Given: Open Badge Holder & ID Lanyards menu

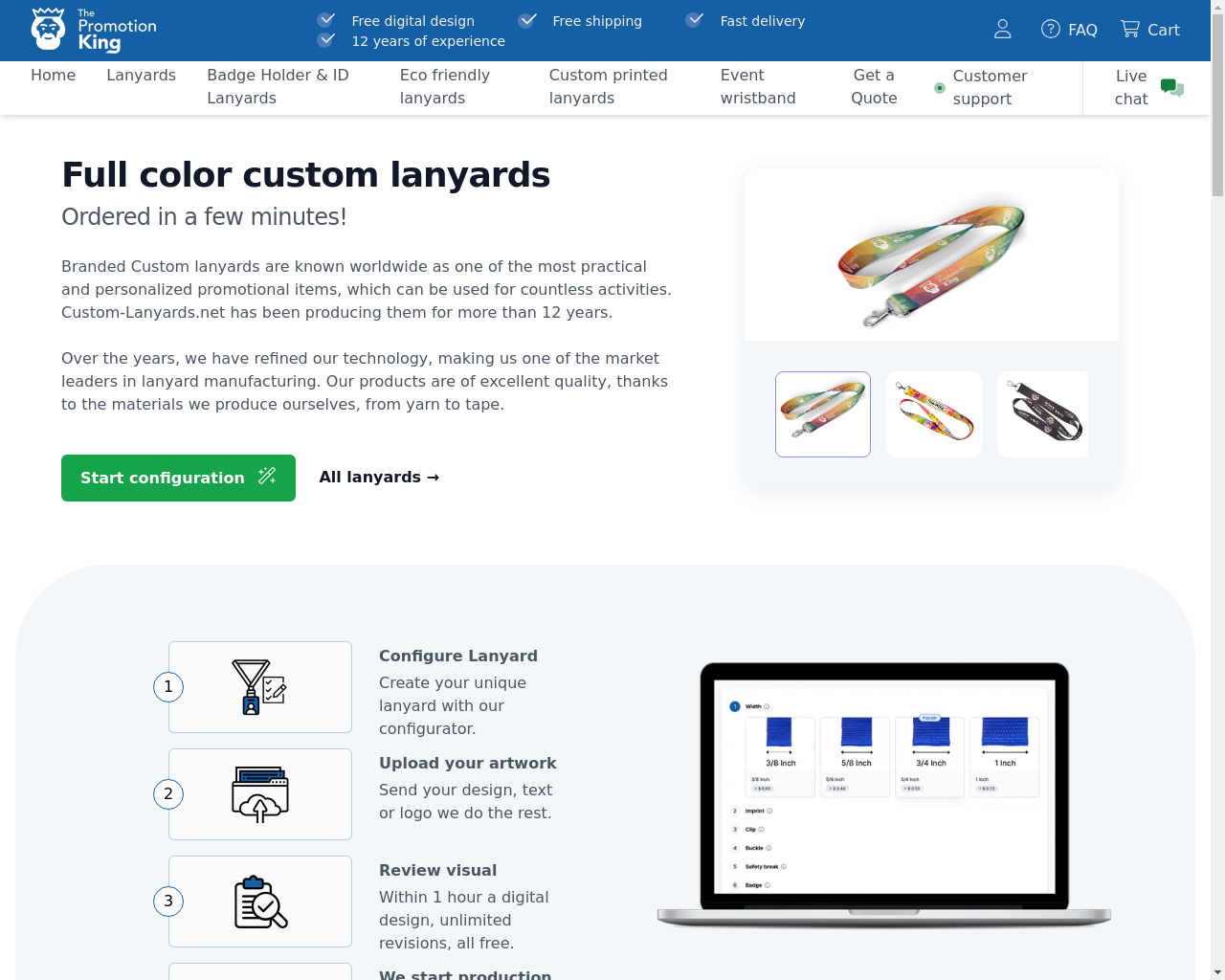Looking at the screenshot, I should tap(278, 86).
